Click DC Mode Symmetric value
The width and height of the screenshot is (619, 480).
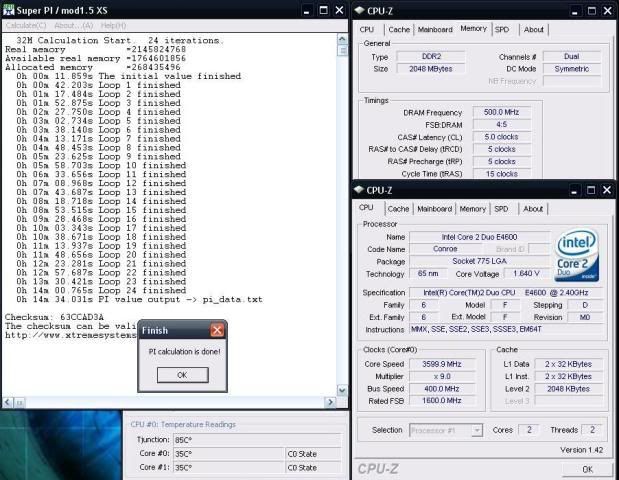(572, 69)
